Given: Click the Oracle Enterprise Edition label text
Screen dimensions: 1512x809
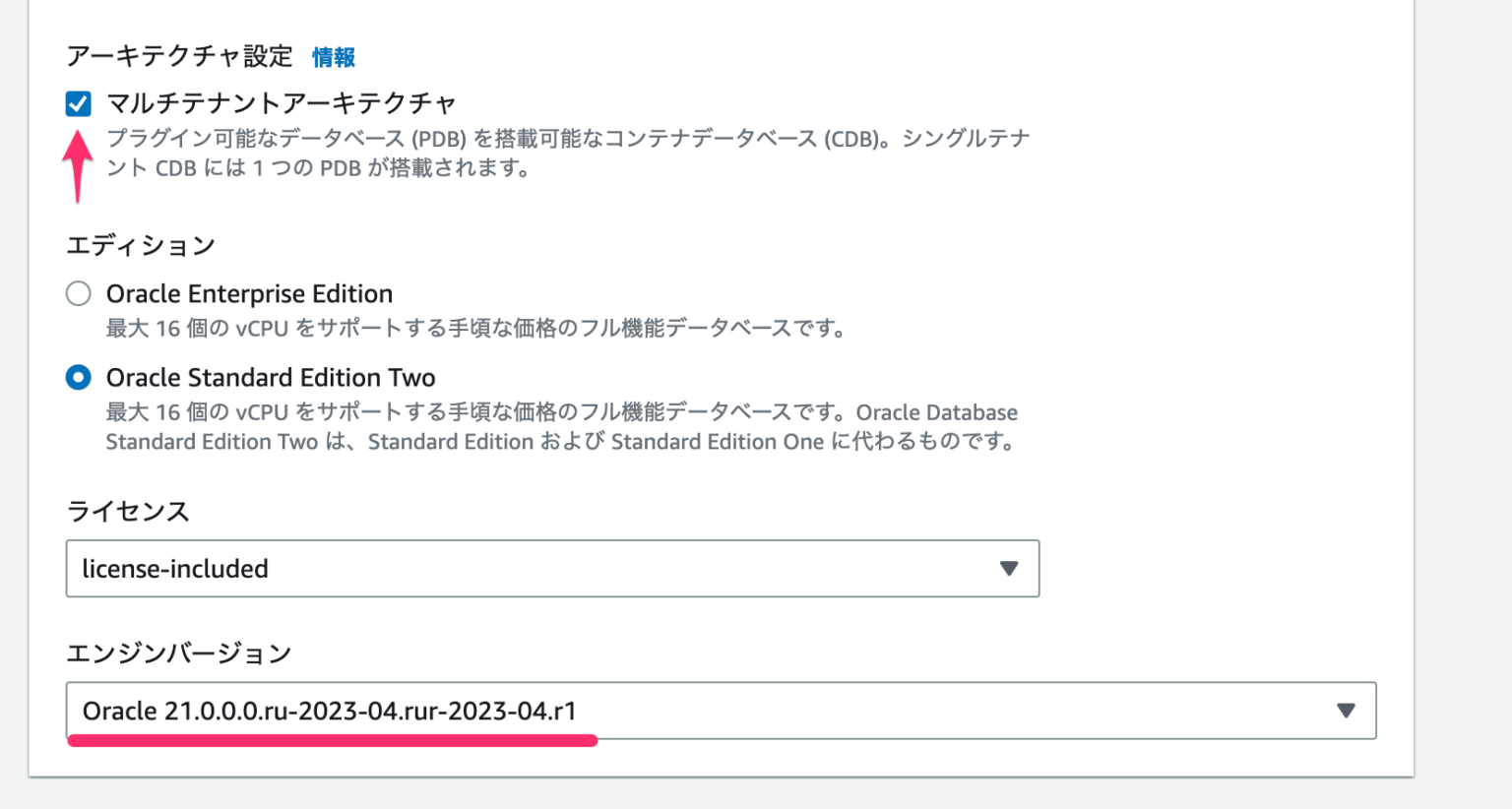Looking at the screenshot, I should [x=248, y=293].
